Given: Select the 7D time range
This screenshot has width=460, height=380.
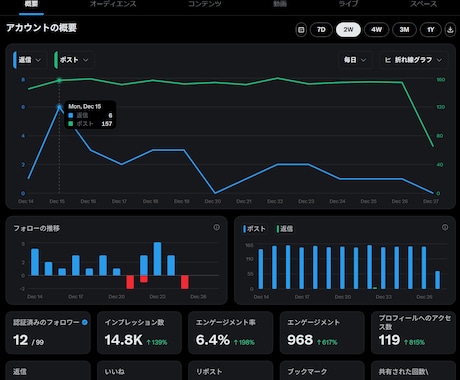Looking at the screenshot, I should 321,30.
